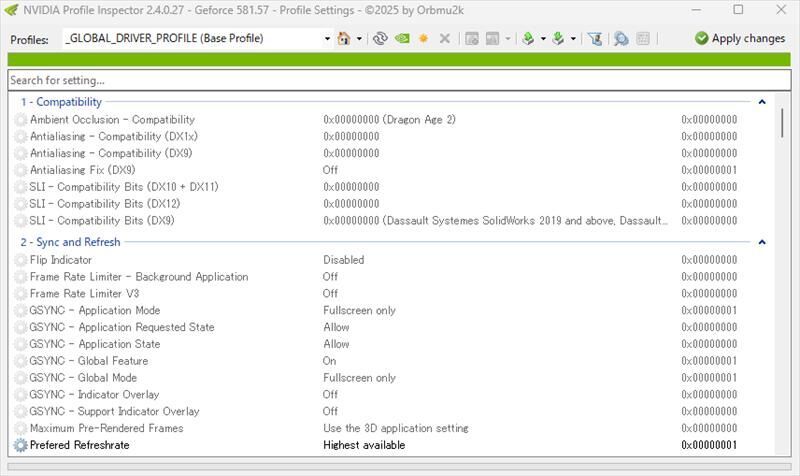Click the 0x00000001 hex value of Antialiasing Fix (DX9)
800x476 pixels.
[x=709, y=170]
